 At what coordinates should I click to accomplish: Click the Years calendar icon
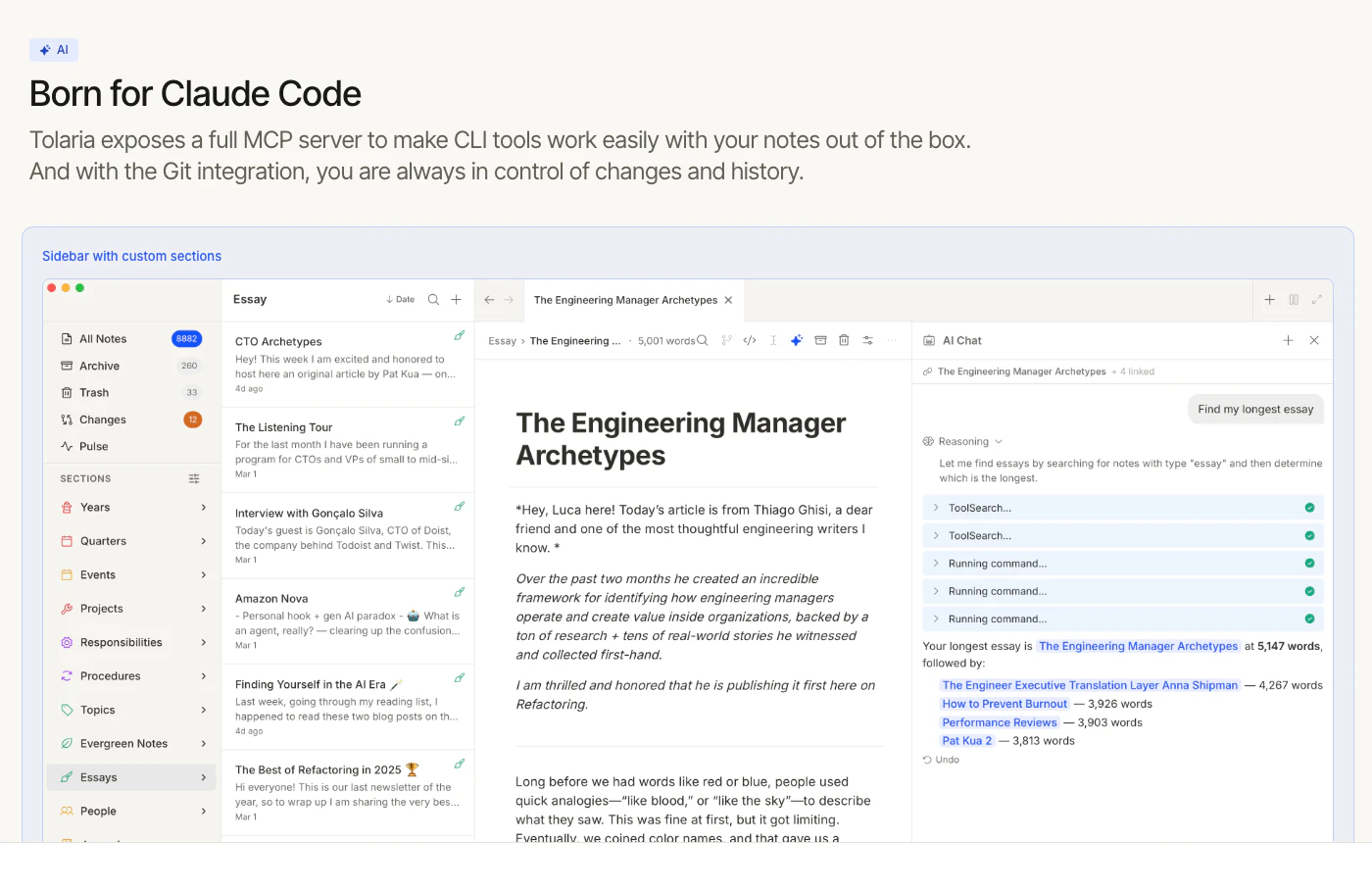(67, 508)
